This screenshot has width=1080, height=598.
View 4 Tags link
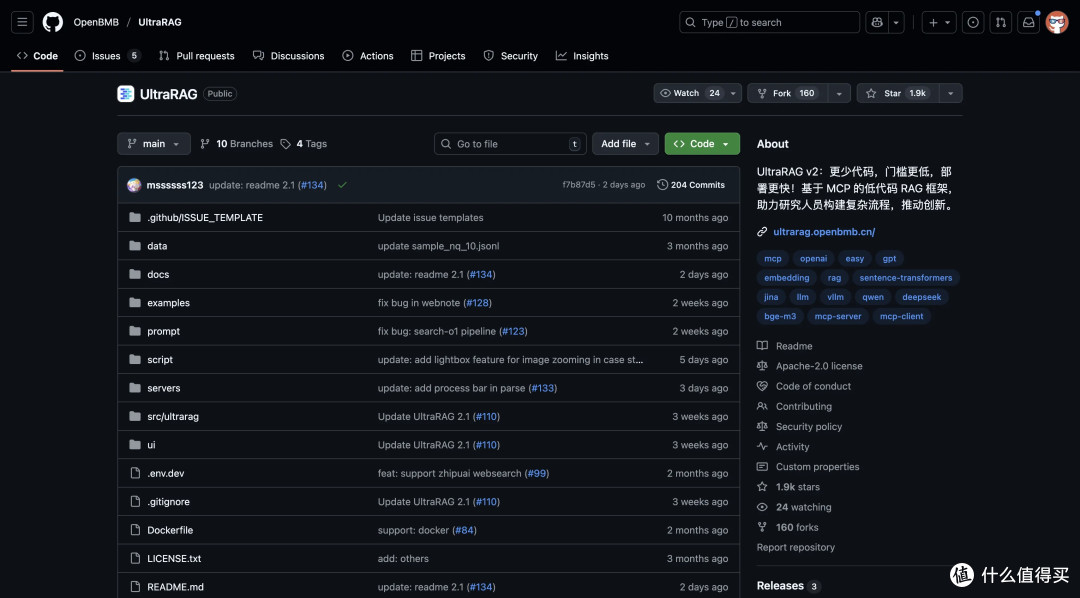click(x=304, y=143)
